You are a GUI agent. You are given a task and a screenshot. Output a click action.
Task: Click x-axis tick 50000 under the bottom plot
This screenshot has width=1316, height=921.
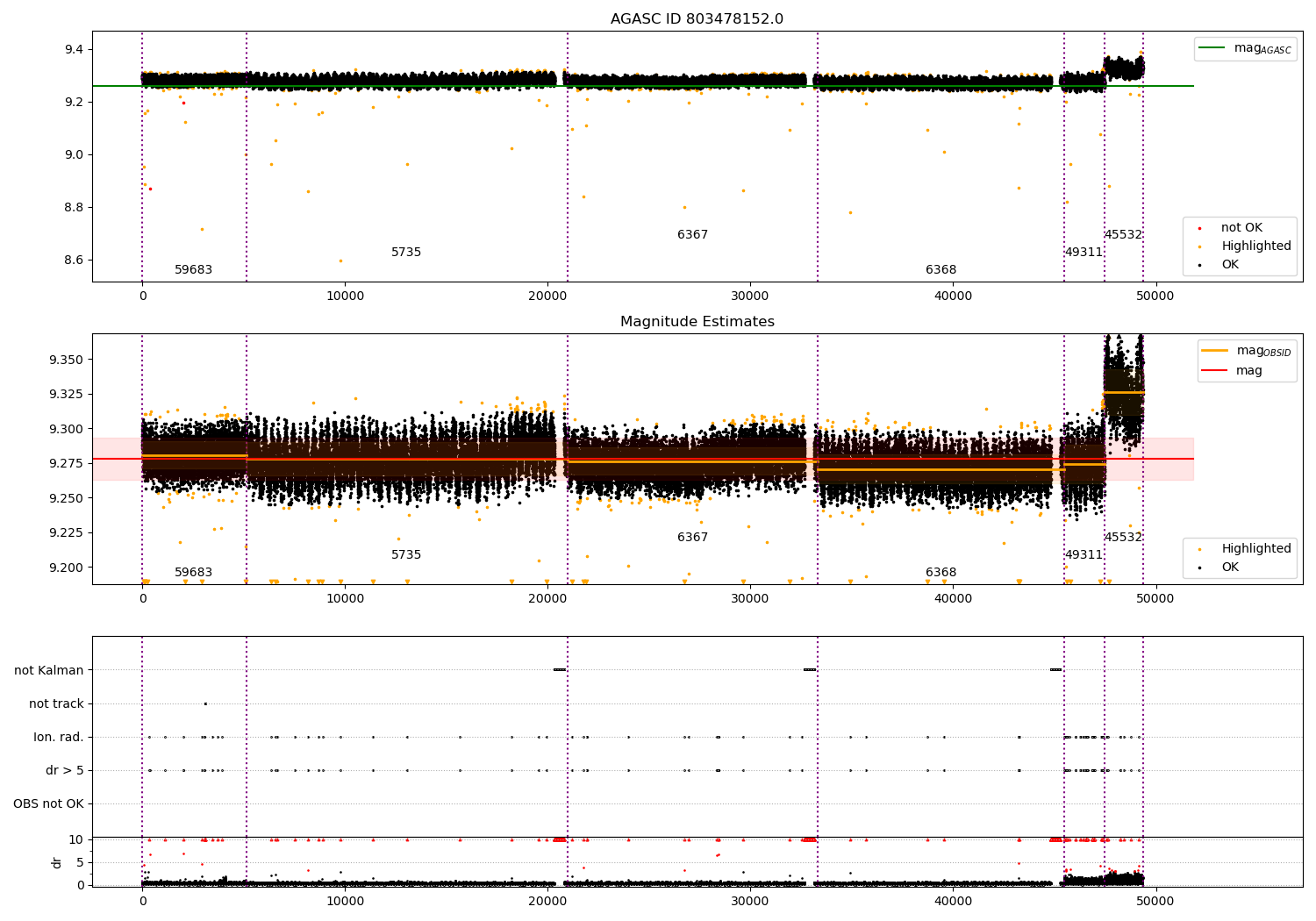1155,902
